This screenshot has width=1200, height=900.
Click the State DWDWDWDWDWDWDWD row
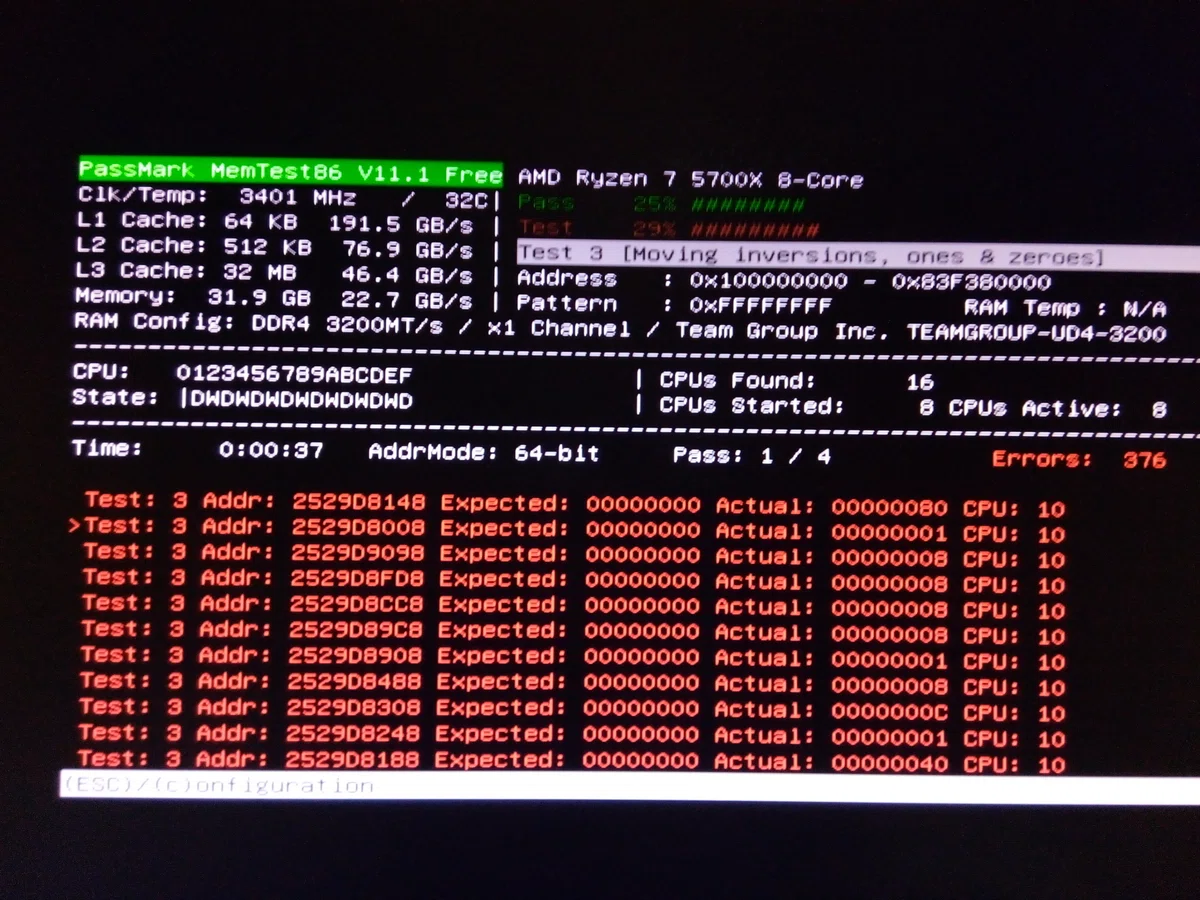pyautogui.click(x=242, y=399)
